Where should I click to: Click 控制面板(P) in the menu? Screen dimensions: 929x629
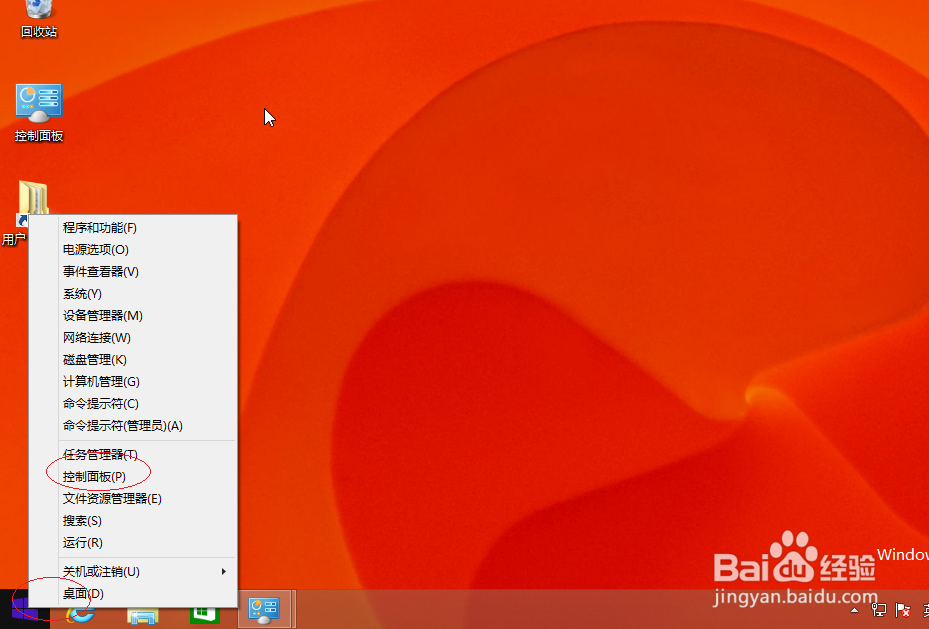[x=133, y=476]
